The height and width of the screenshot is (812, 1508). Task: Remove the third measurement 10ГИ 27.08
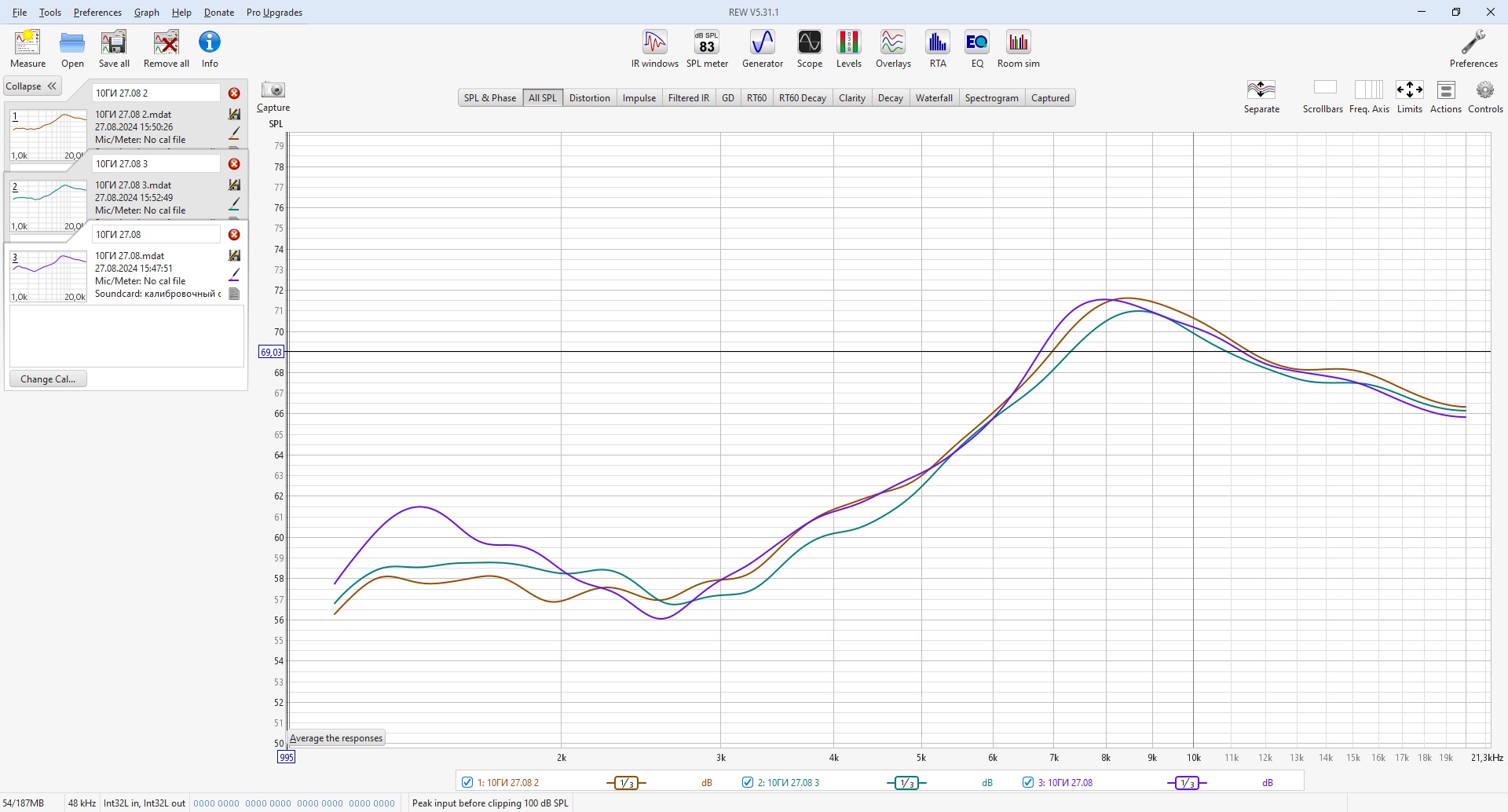(234, 235)
